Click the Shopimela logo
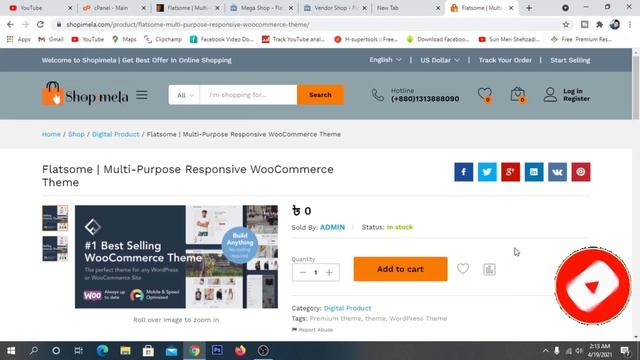The height and width of the screenshot is (360, 640). click(85, 94)
